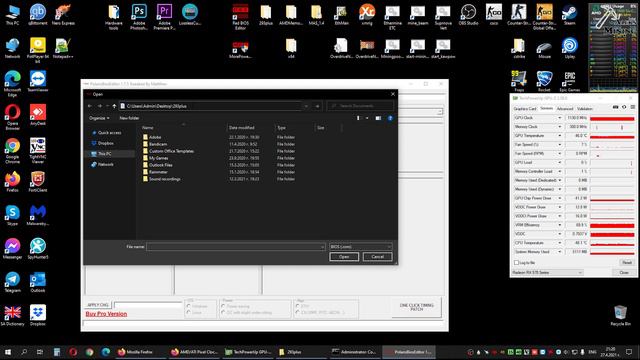This screenshot has width=640, height=360.
Task: Click the ONE CLICK TIMING PATCH button
Action: [x=416, y=307]
